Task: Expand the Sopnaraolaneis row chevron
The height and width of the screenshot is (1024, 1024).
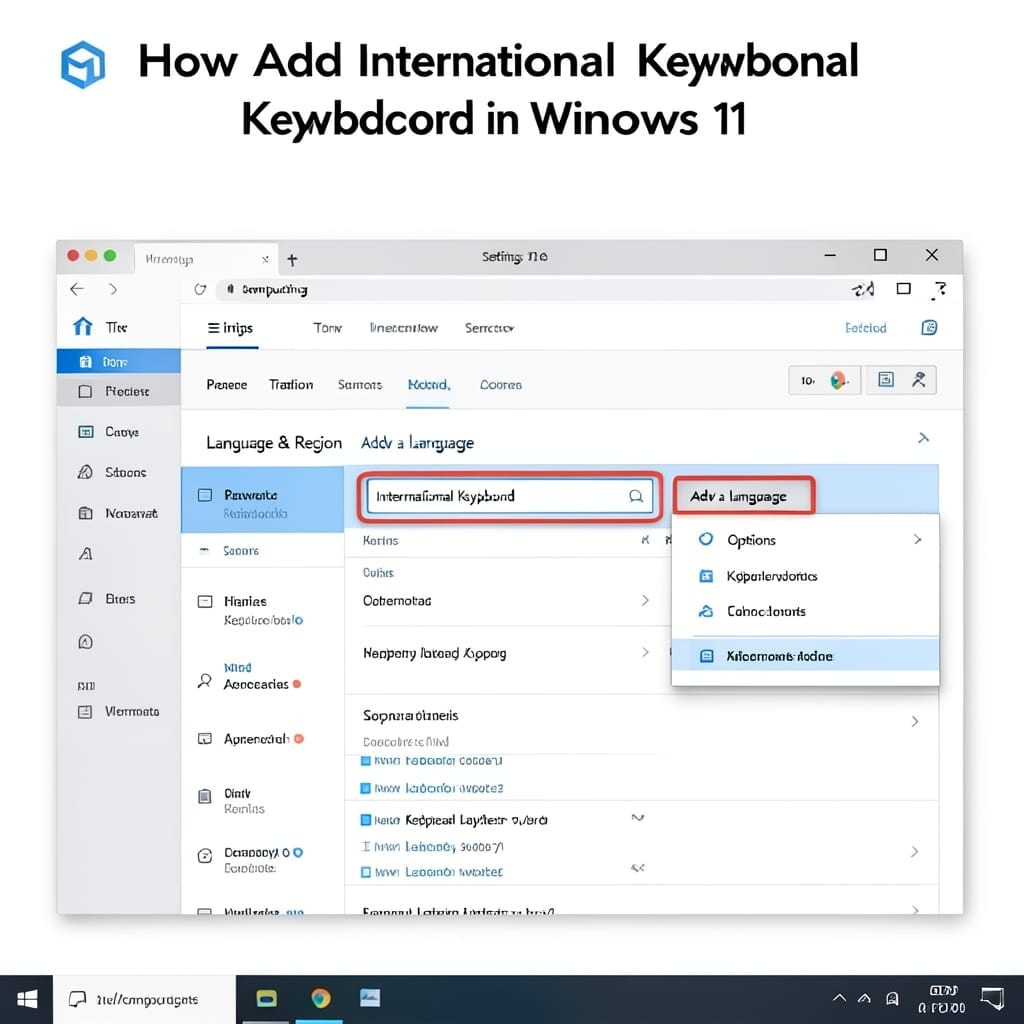Action: (x=914, y=721)
